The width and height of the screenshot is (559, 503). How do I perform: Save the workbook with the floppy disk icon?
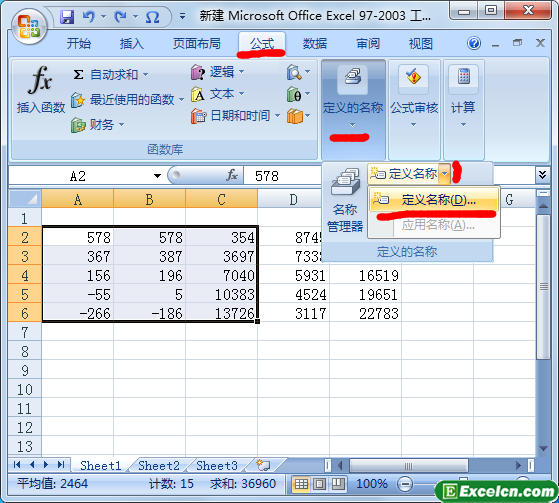tap(67, 16)
